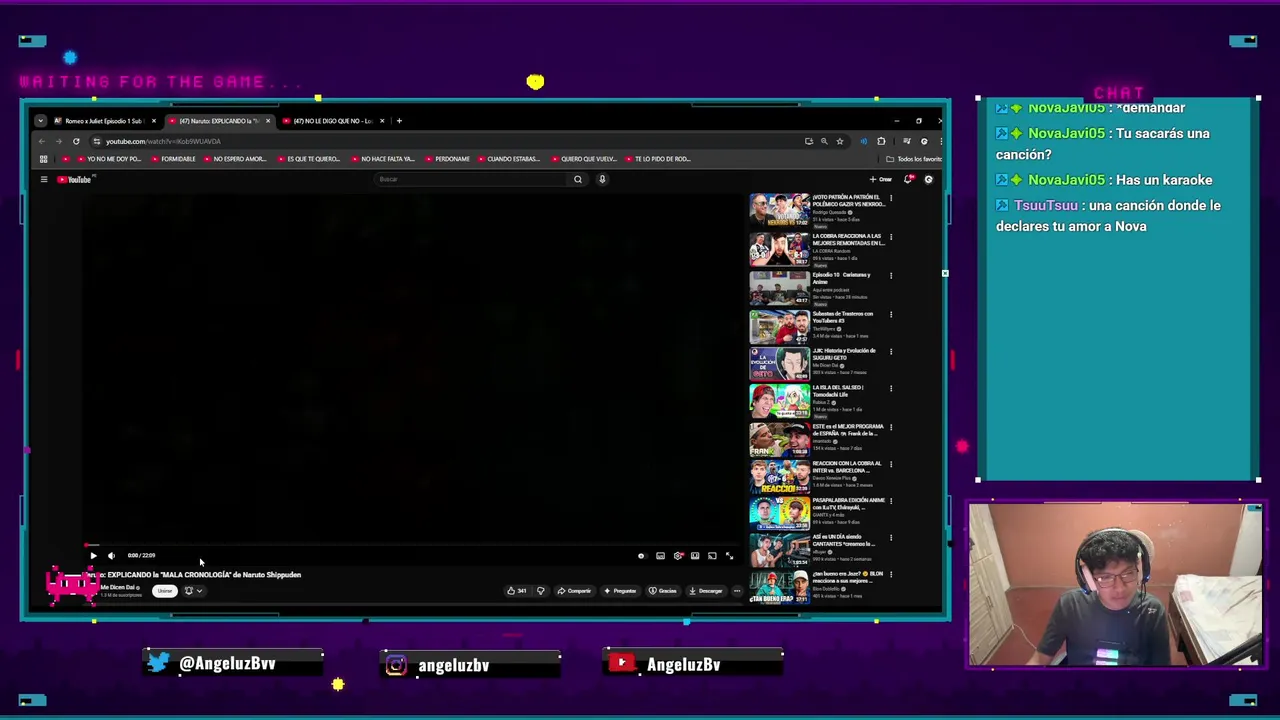Viewport: 1280px width, 720px height.
Task: Click the Compartir share button
Action: (x=574, y=591)
